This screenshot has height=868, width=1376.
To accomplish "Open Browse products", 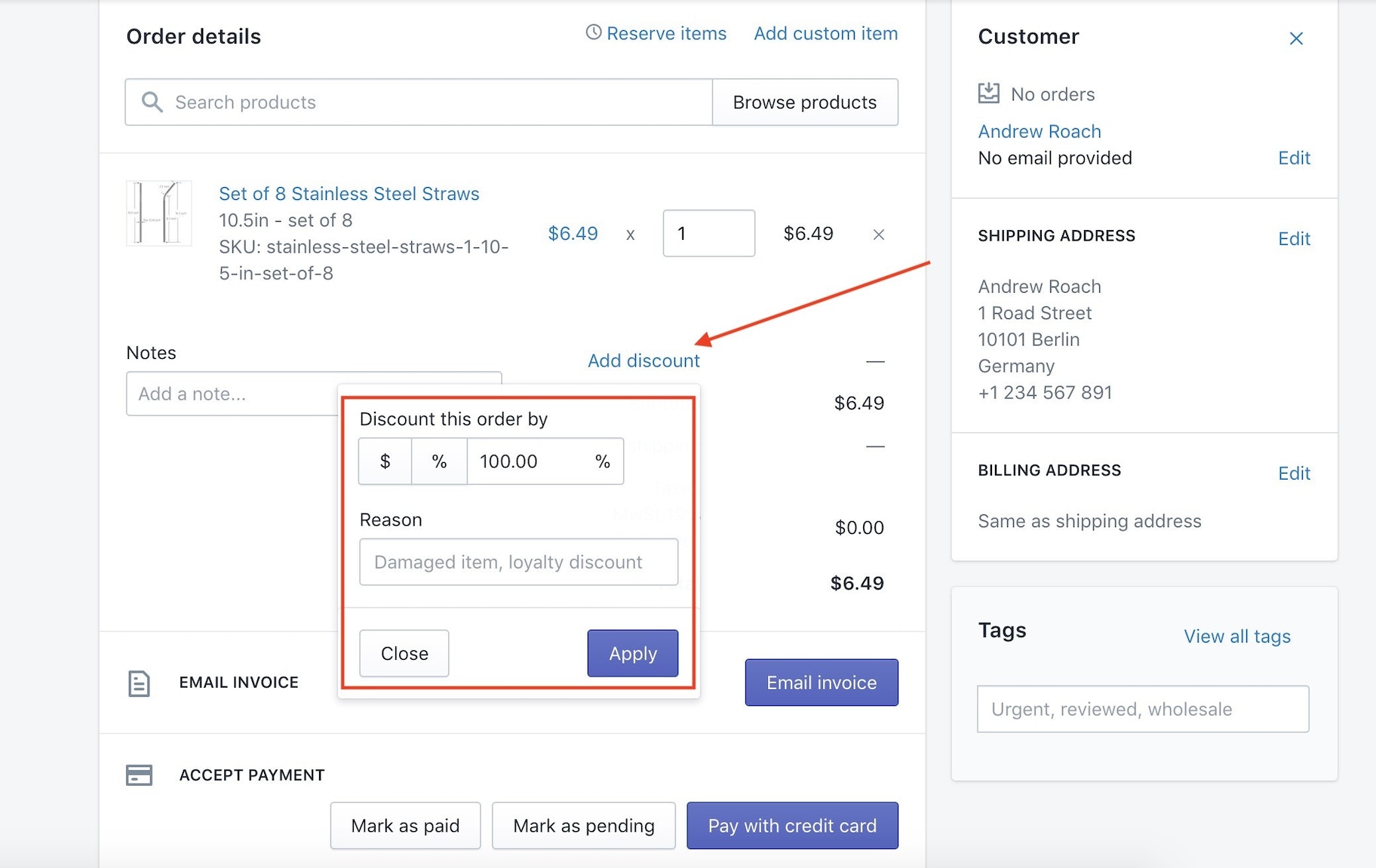I will [x=804, y=103].
